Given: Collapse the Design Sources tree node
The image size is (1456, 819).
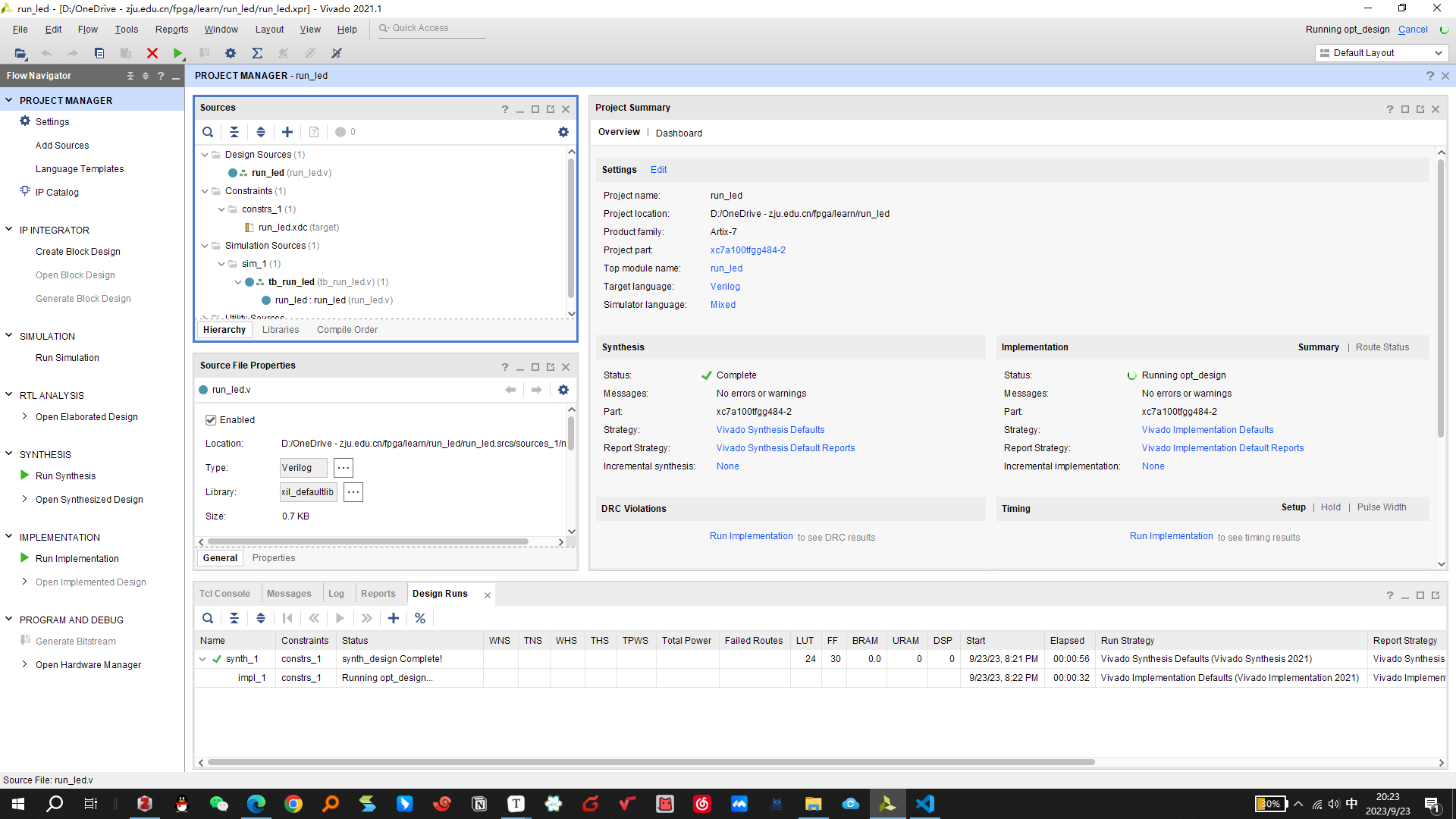Looking at the screenshot, I should pos(203,154).
